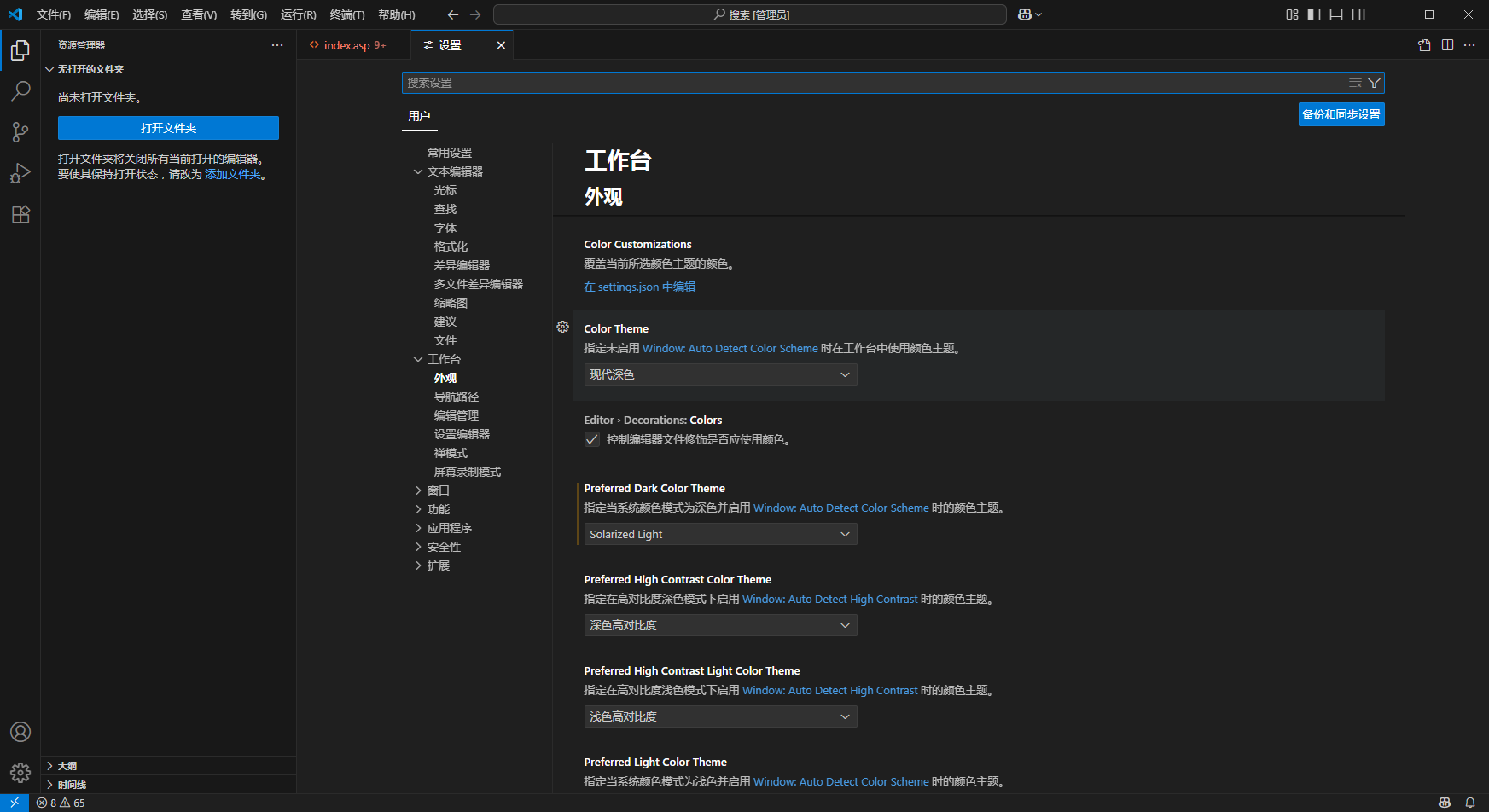This screenshot has width=1489, height=812.
Task: Toggle the primary side bar layout button
Action: point(1314,14)
